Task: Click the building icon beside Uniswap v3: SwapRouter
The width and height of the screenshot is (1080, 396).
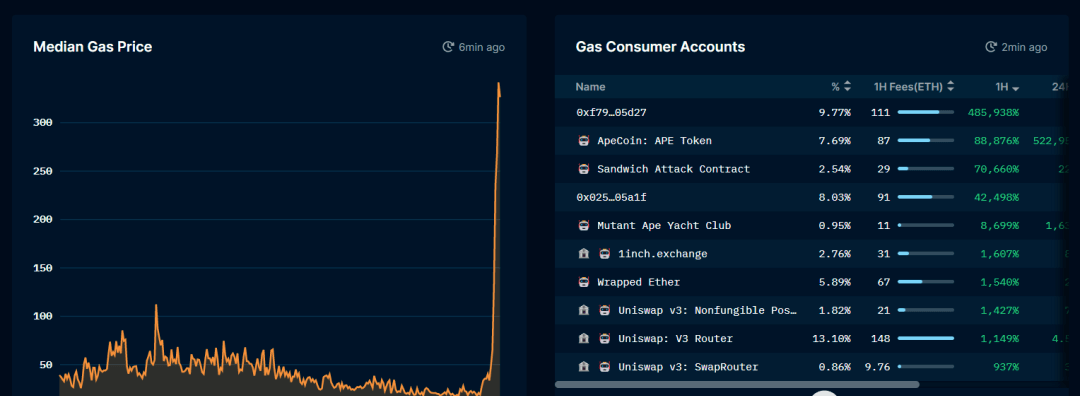Action: (584, 367)
